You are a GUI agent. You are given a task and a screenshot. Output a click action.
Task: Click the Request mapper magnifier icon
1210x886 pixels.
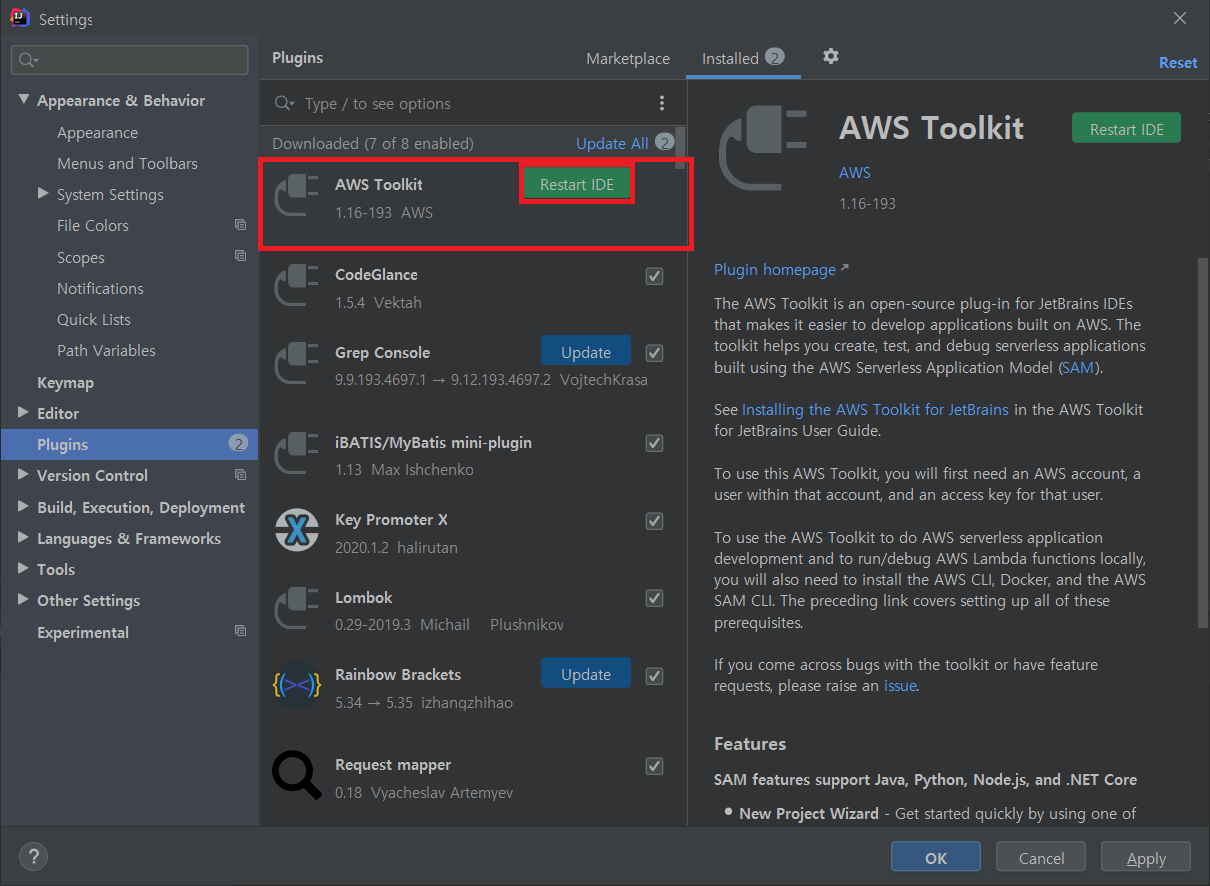296,773
